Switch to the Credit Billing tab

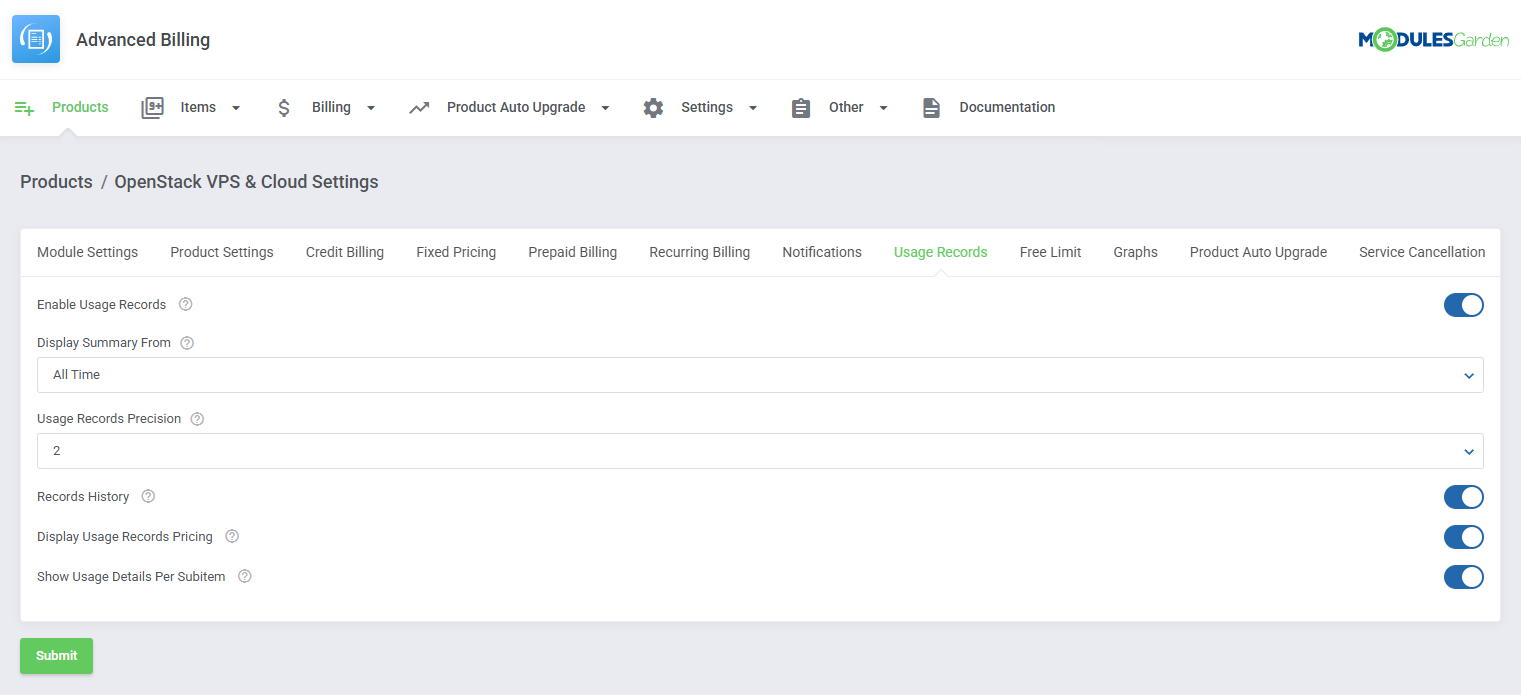tap(345, 252)
